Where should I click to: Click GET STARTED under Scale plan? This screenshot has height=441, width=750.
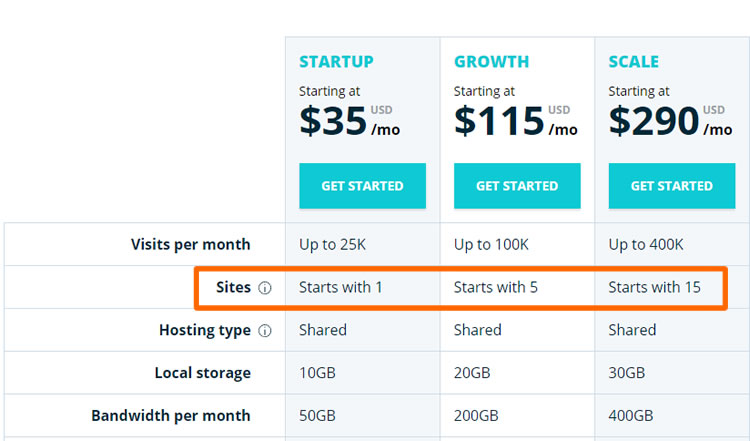(672, 186)
